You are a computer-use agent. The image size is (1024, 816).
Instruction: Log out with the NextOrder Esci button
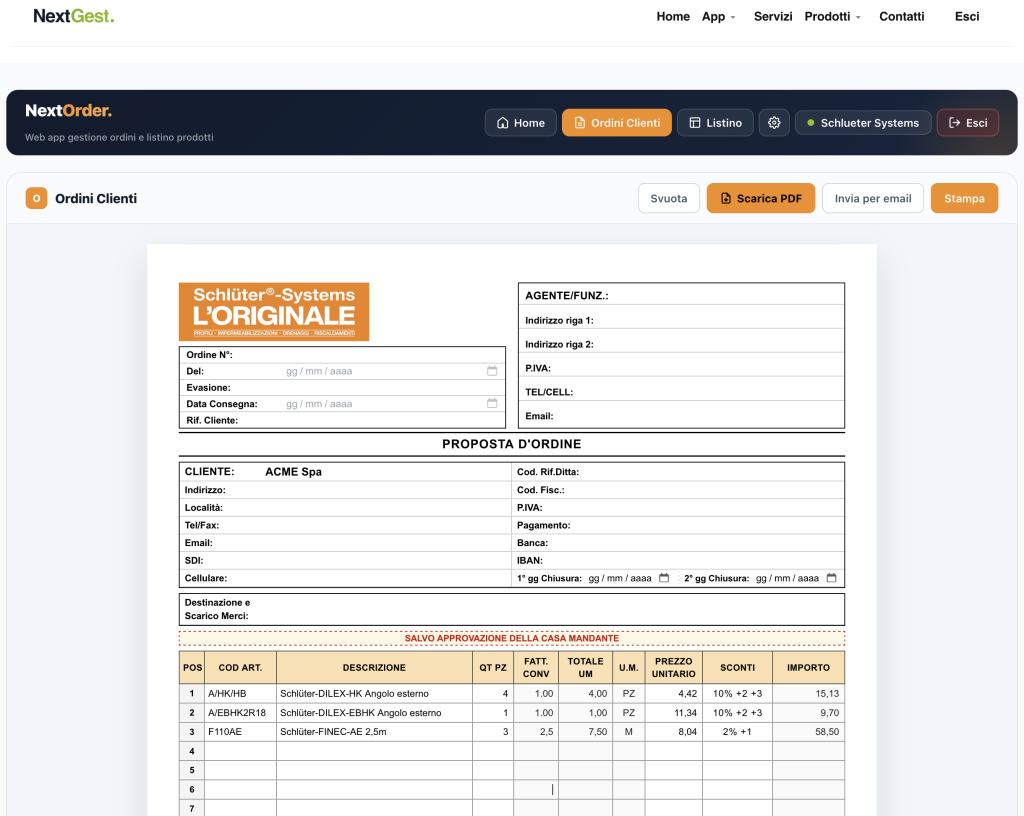click(968, 123)
